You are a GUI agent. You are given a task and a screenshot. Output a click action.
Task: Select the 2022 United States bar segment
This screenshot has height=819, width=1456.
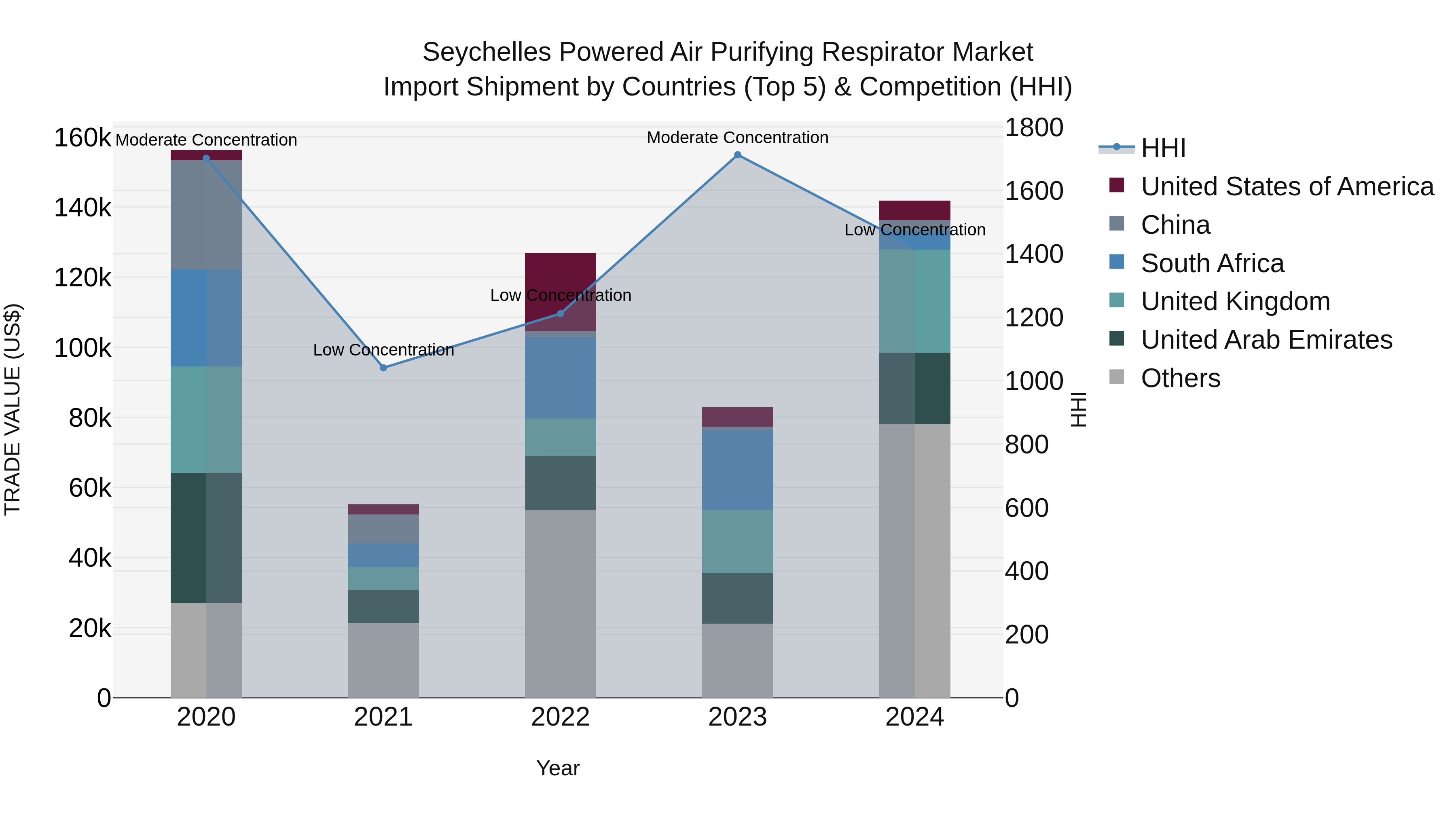coord(561,292)
